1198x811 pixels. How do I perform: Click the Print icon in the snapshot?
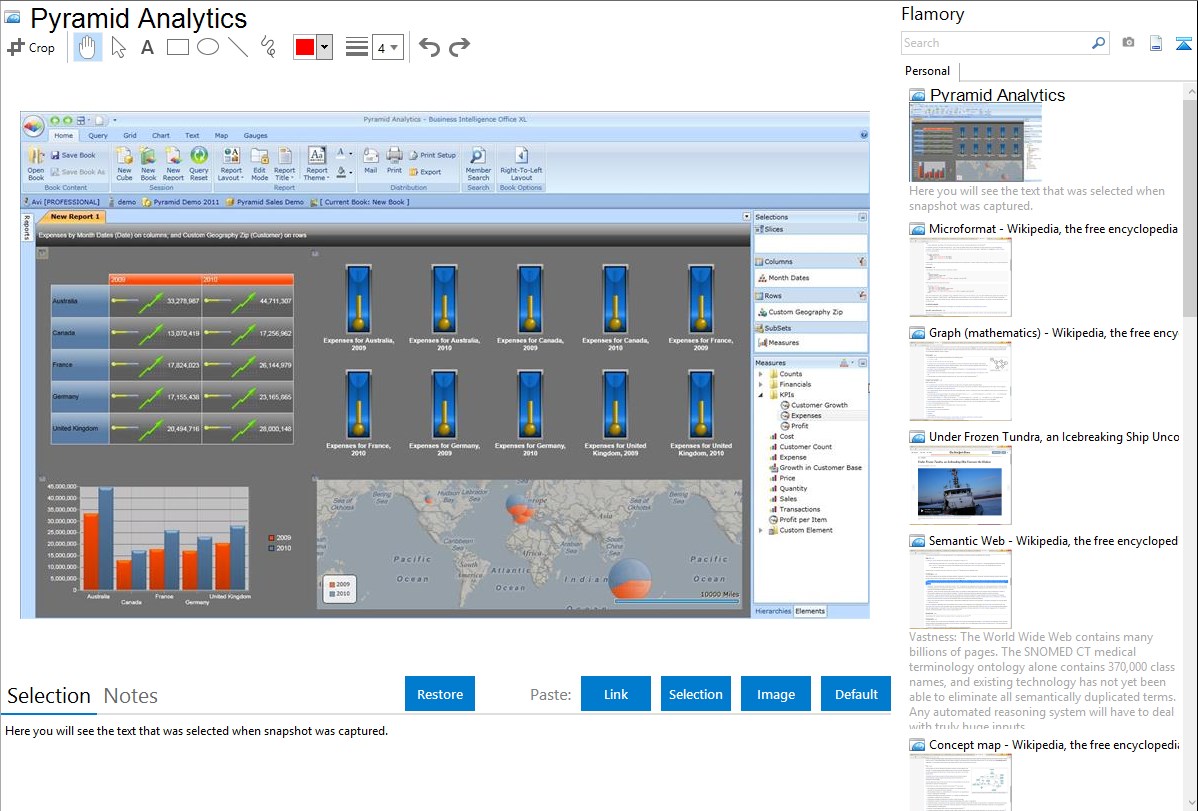click(x=394, y=161)
